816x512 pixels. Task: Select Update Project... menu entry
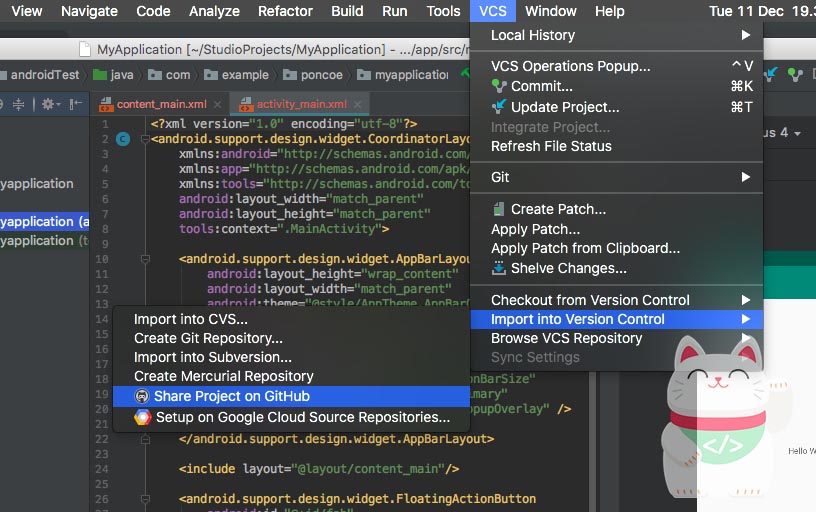(617, 107)
